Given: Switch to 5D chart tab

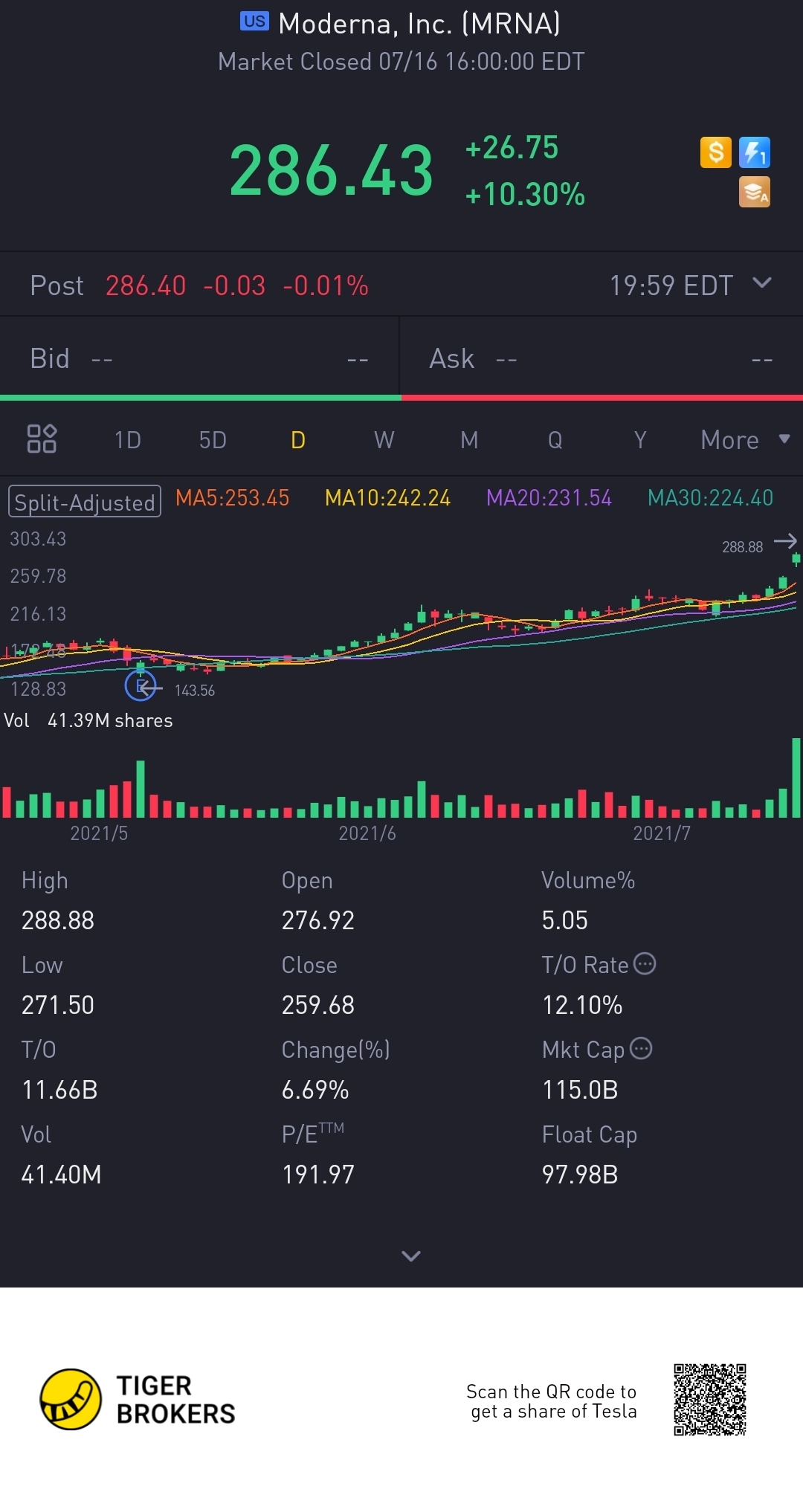Looking at the screenshot, I should coord(213,440).
